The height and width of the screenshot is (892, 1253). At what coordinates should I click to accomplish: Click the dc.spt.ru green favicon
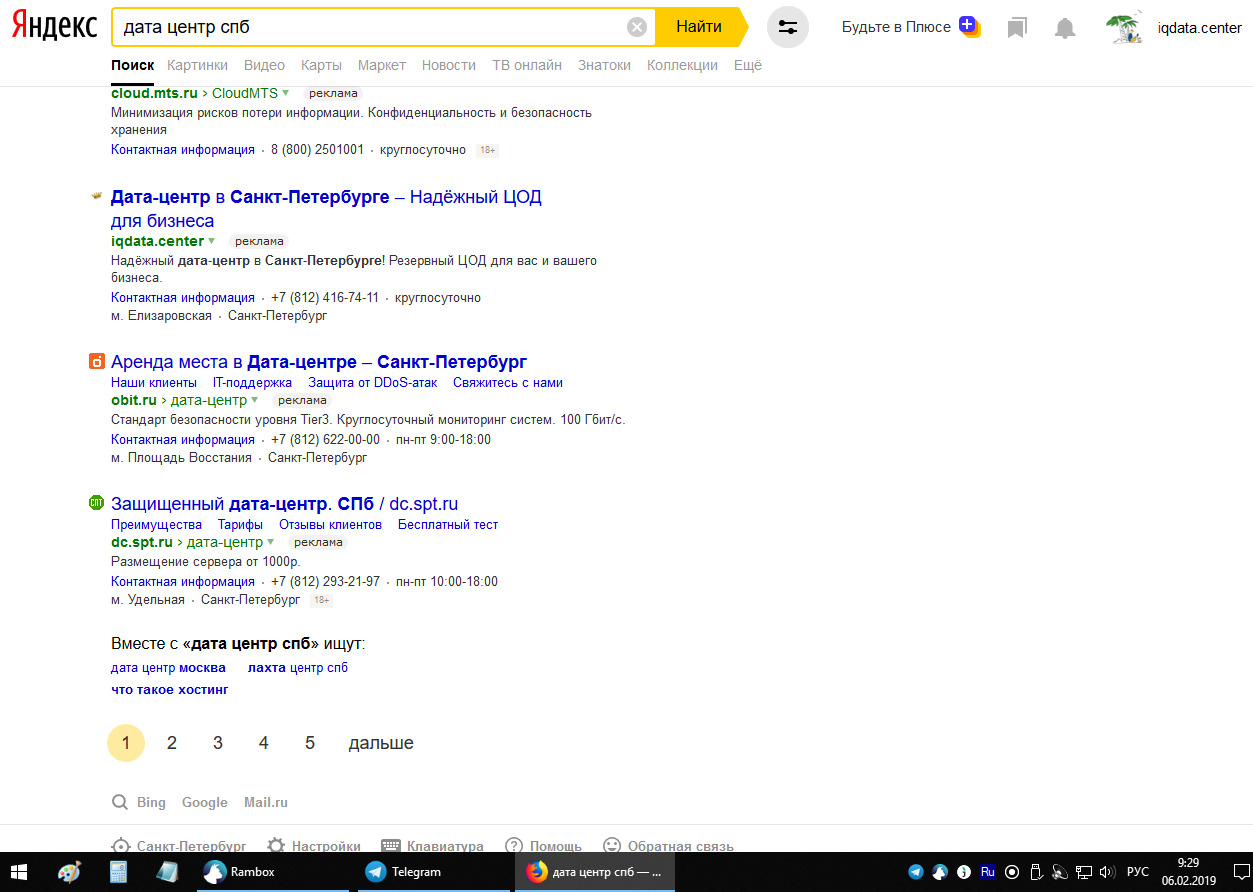(x=97, y=503)
